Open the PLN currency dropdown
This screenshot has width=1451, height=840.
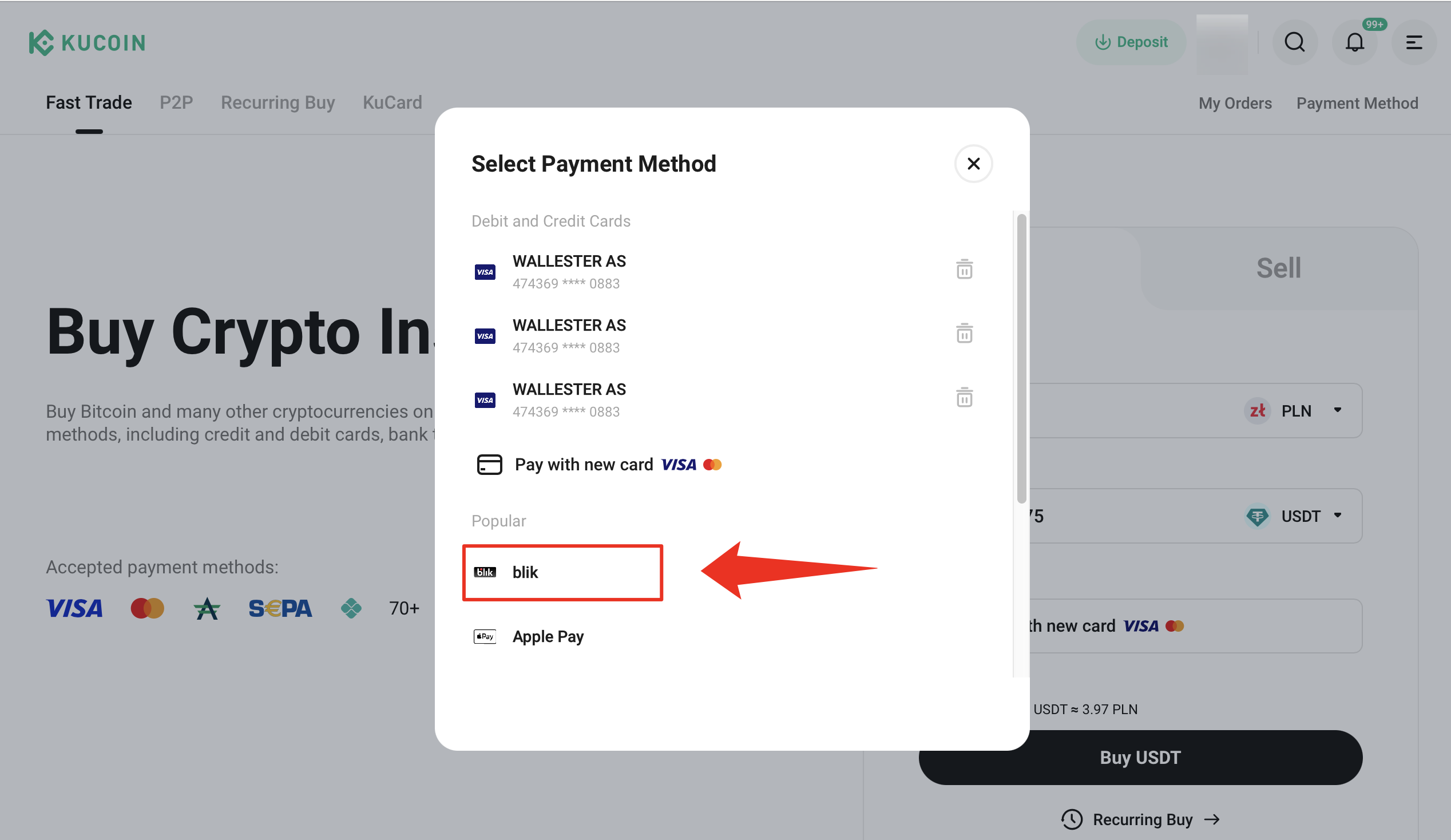(x=1295, y=410)
